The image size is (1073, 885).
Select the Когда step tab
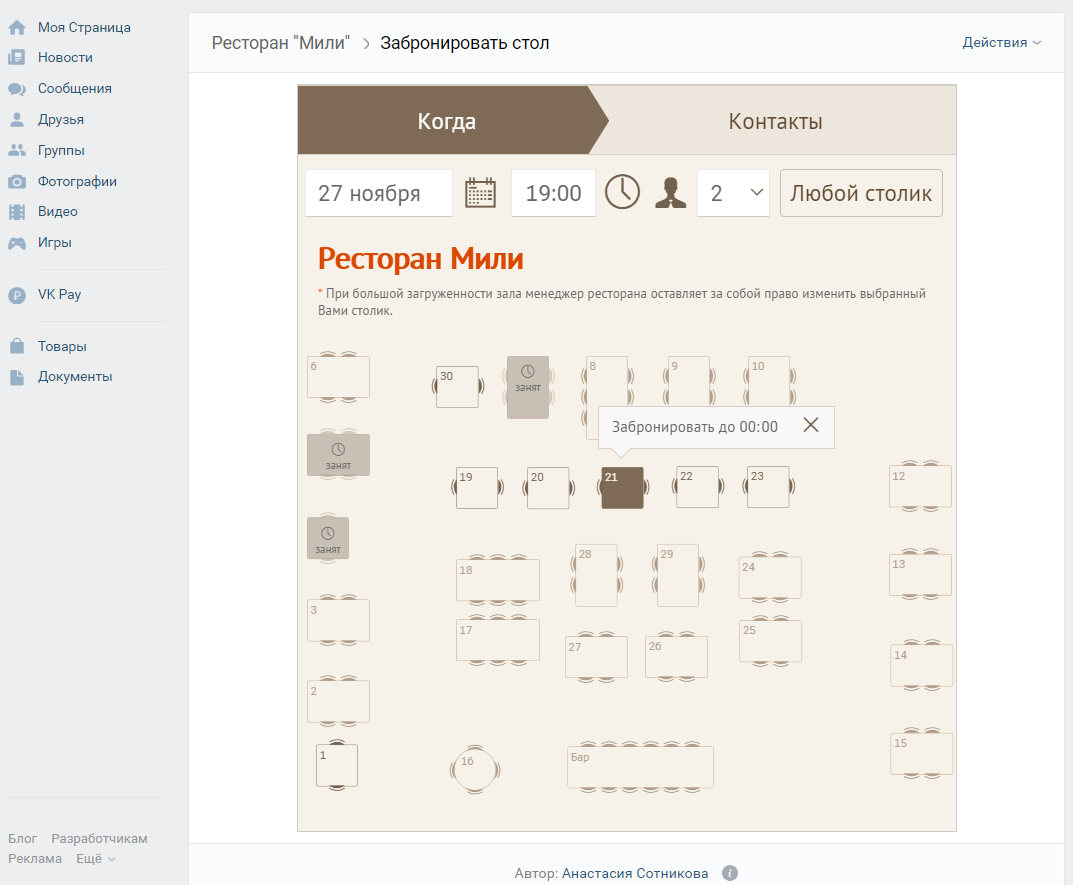446,122
